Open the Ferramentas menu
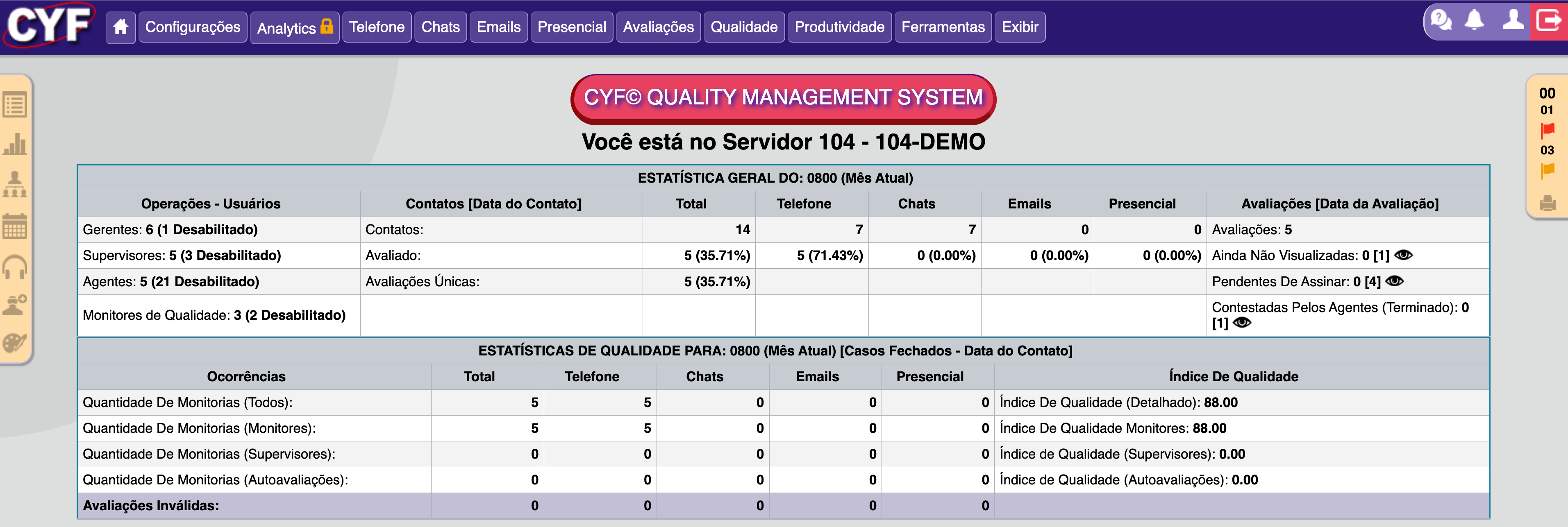 click(943, 27)
